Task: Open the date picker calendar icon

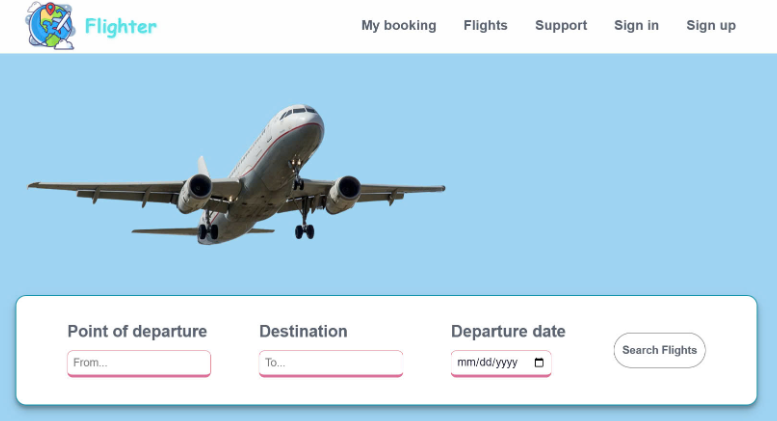Action: (x=540, y=363)
